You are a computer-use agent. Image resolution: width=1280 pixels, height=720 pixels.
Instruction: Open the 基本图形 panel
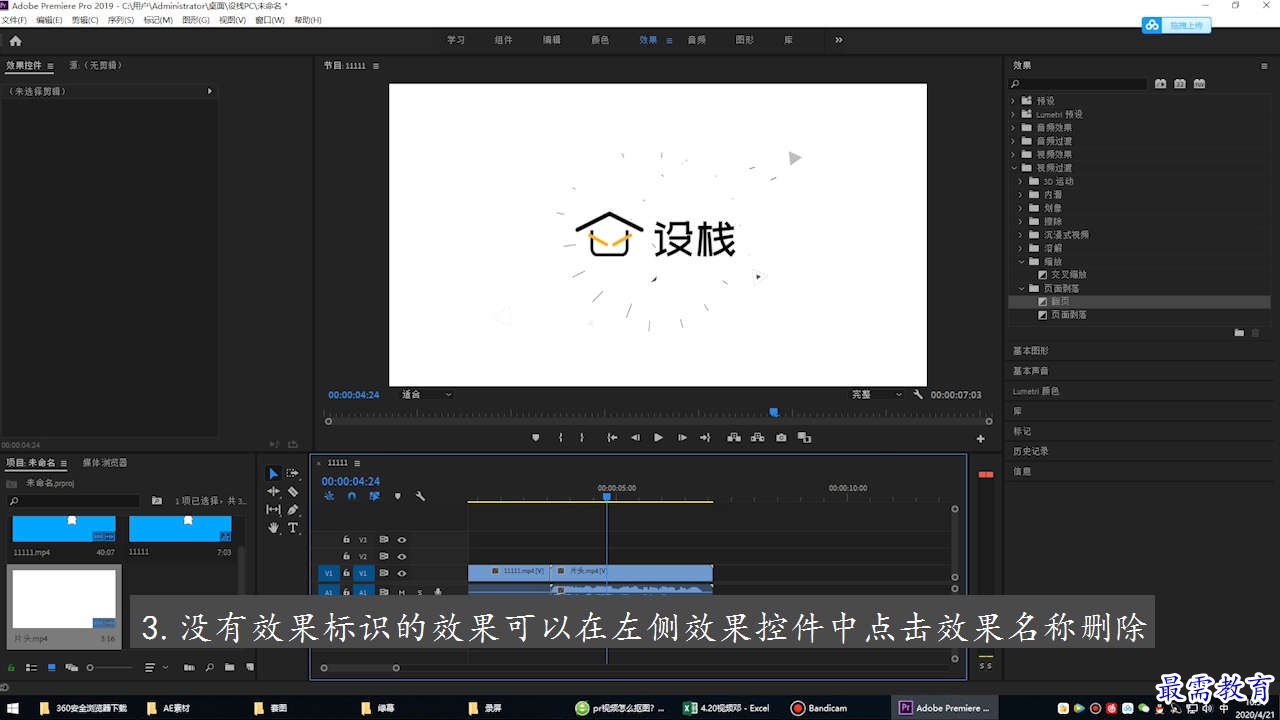[x=1031, y=351]
